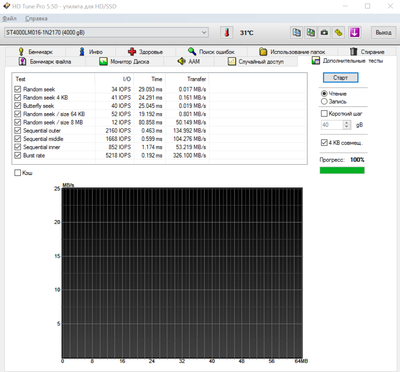Select the Запись radio button
Screen dimensions: 400x372
(x=324, y=101)
